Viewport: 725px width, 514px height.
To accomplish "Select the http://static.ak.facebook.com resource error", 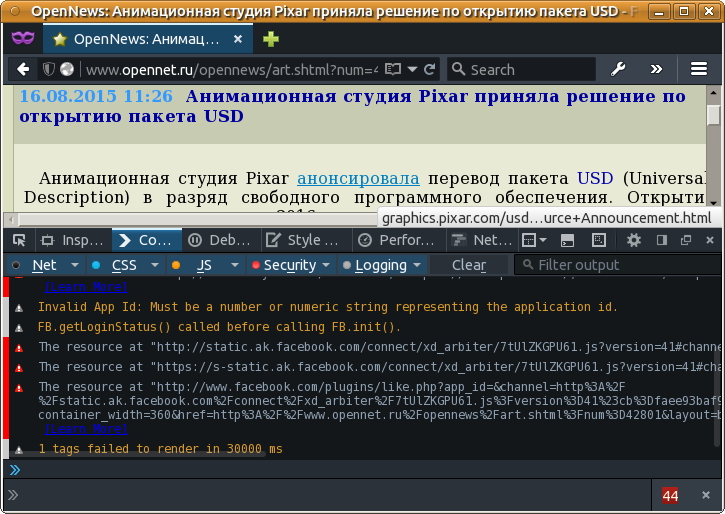I will point(379,347).
